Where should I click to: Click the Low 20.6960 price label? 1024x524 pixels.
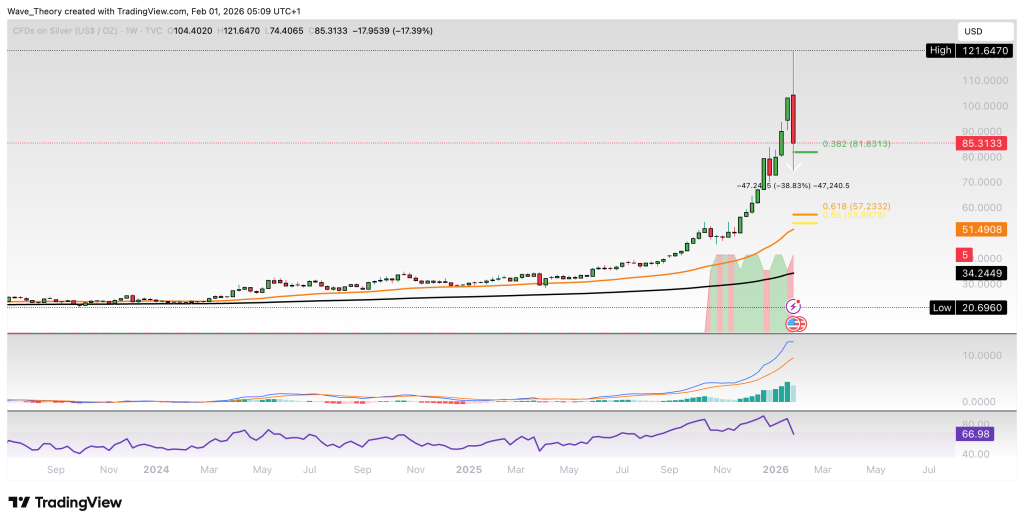pos(971,308)
